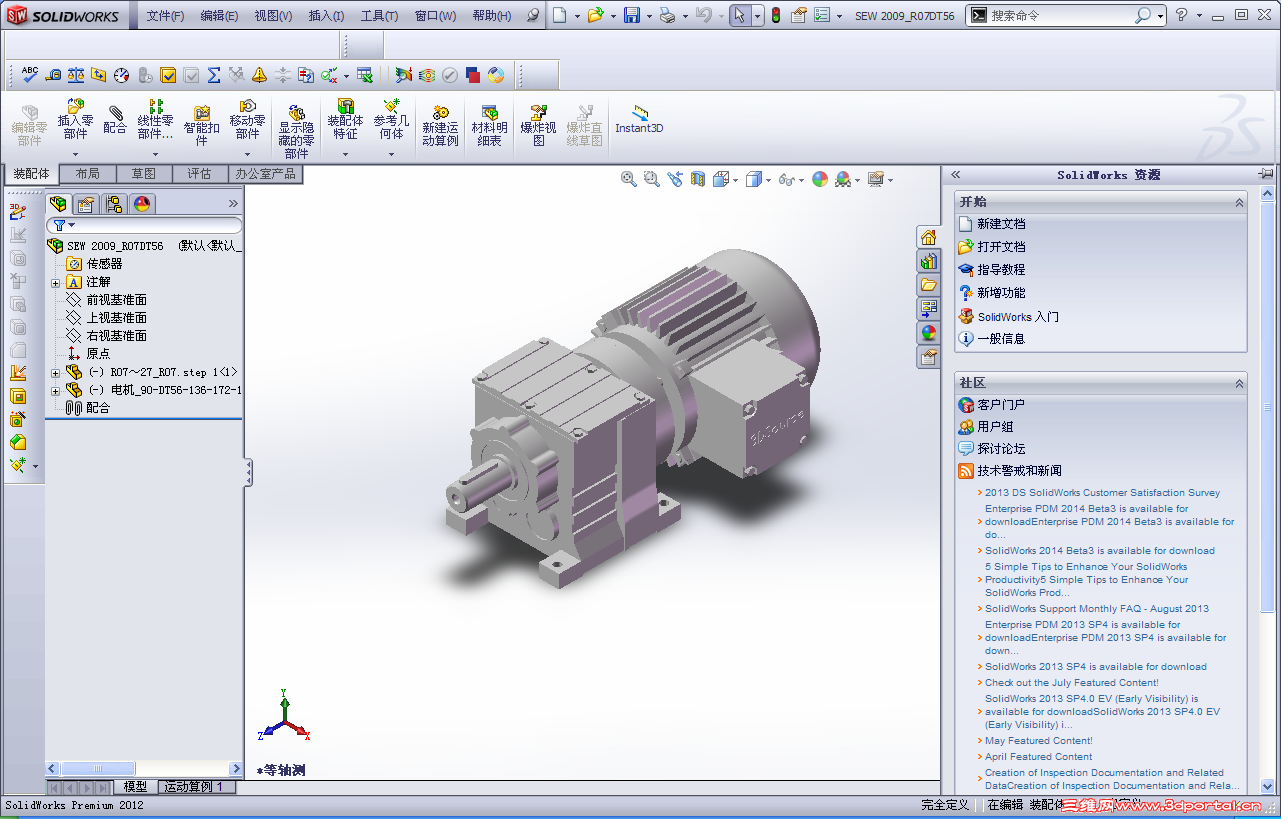Toggle the yellow checkmark check tool

[168, 74]
